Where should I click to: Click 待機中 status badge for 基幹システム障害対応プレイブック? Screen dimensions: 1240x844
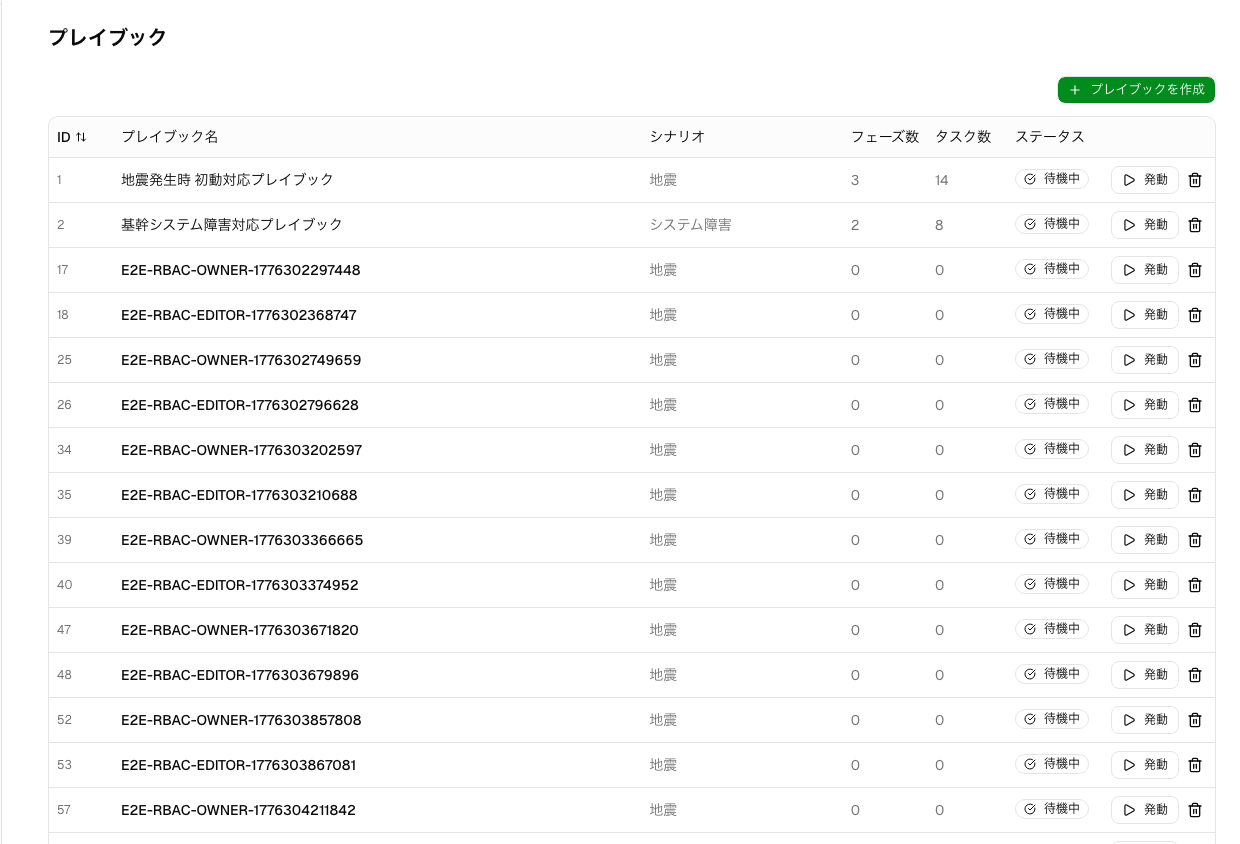(x=1052, y=224)
